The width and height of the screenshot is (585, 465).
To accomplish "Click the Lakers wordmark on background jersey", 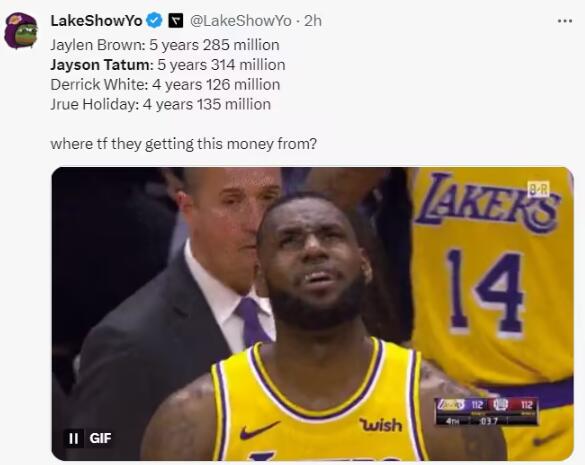I will (x=488, y=203).
